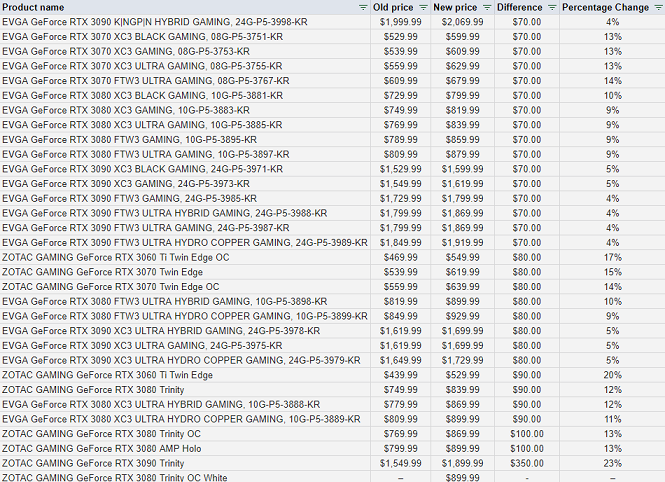Select 3090 XC3 ULTRA GAMING 3975 cell
The width and height of the screenshot is (665, 482).
[x=185, y=345]
